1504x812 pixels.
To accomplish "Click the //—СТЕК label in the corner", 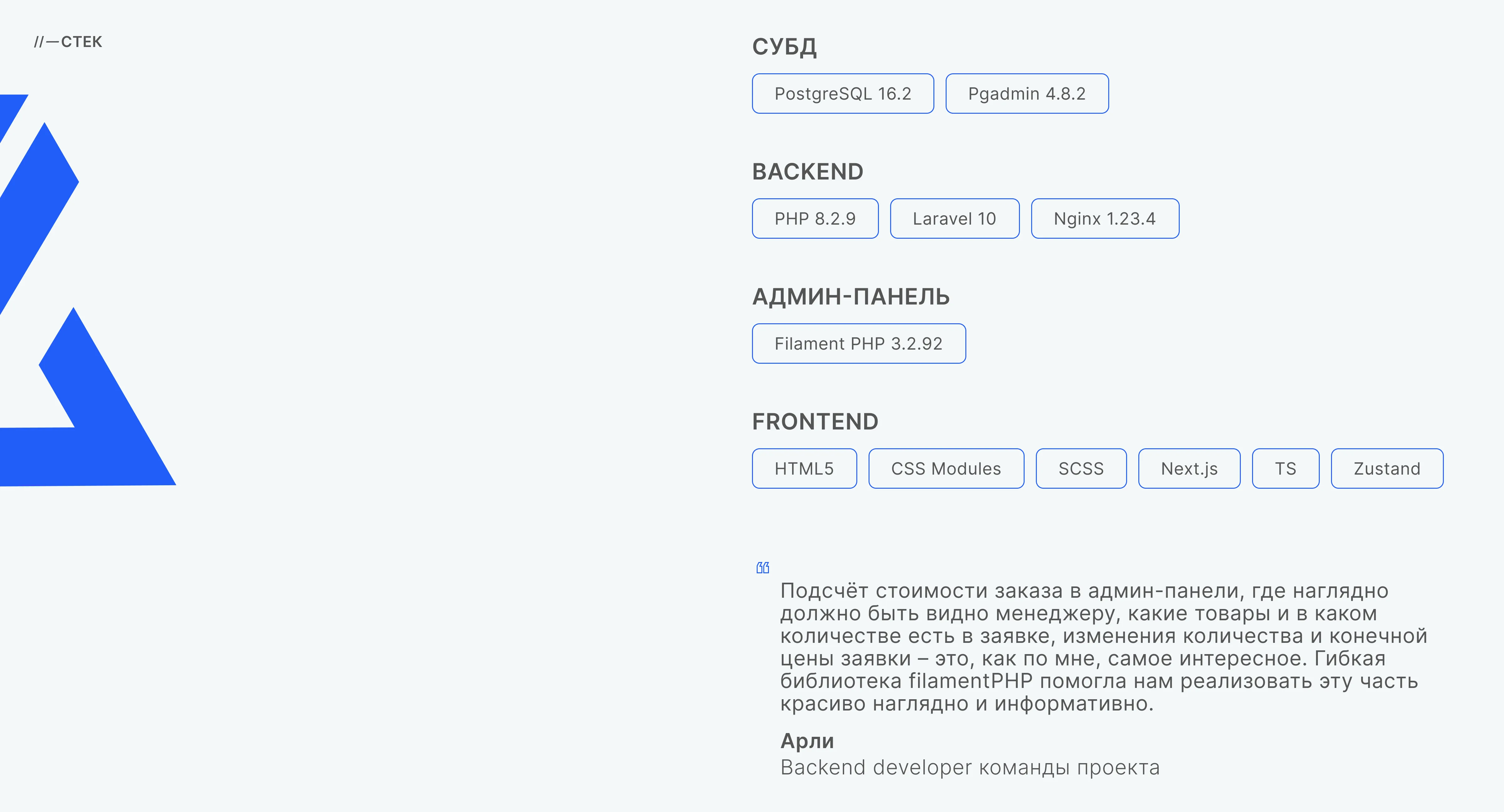I will click(x=68, y=41).
